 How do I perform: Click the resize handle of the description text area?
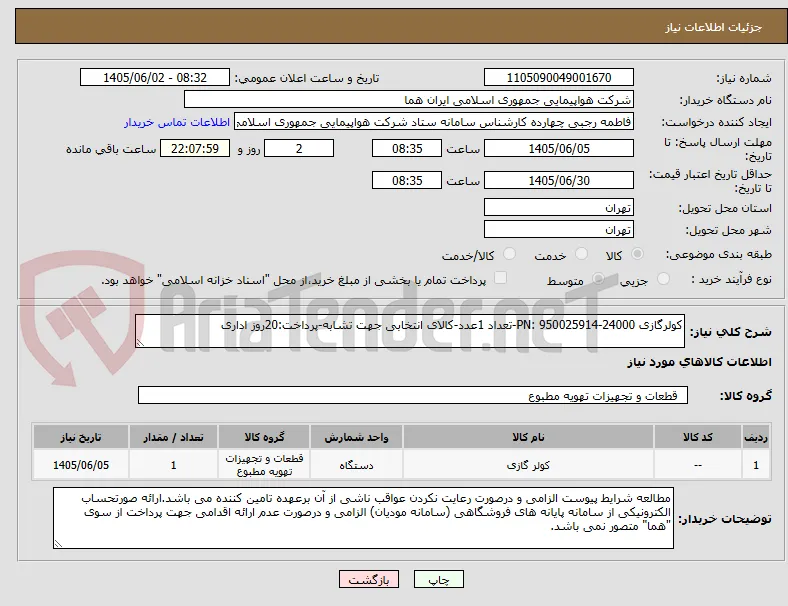[x=140, y=343]
